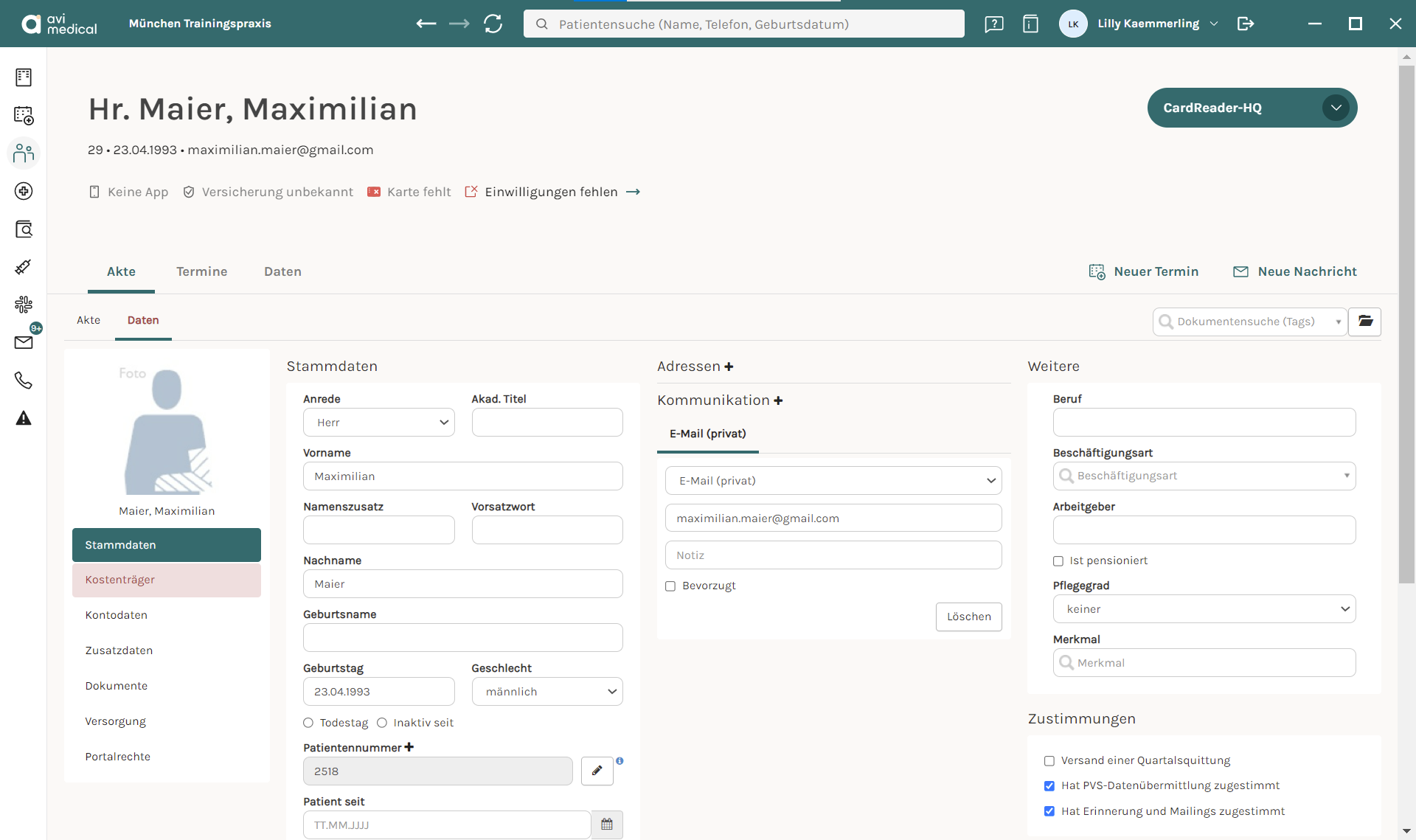Open the mail inbox sidebar icon
Viewport: 1416px width, 840px height.
coord(24,342)
